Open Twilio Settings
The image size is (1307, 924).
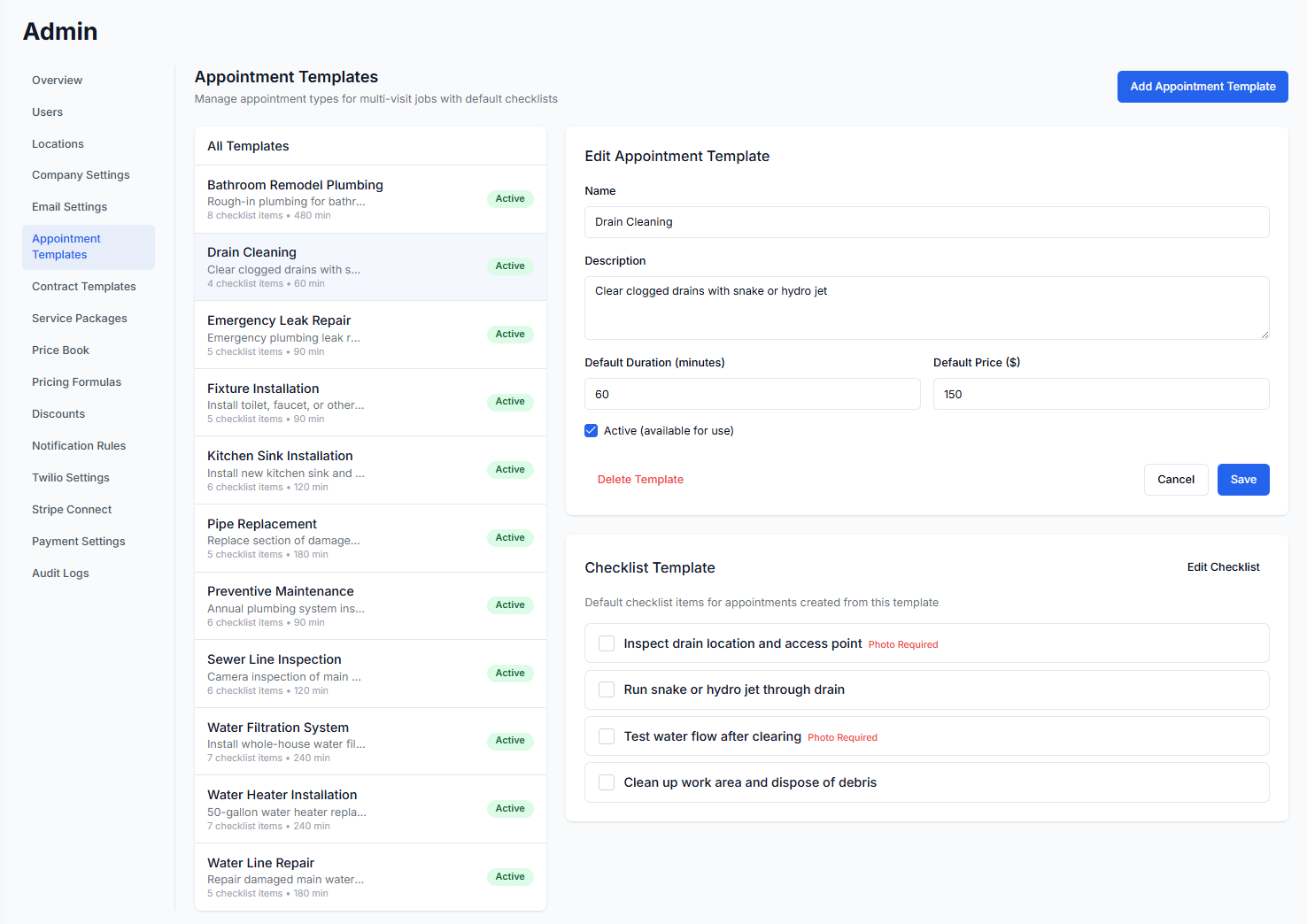(x=89, y=478)
